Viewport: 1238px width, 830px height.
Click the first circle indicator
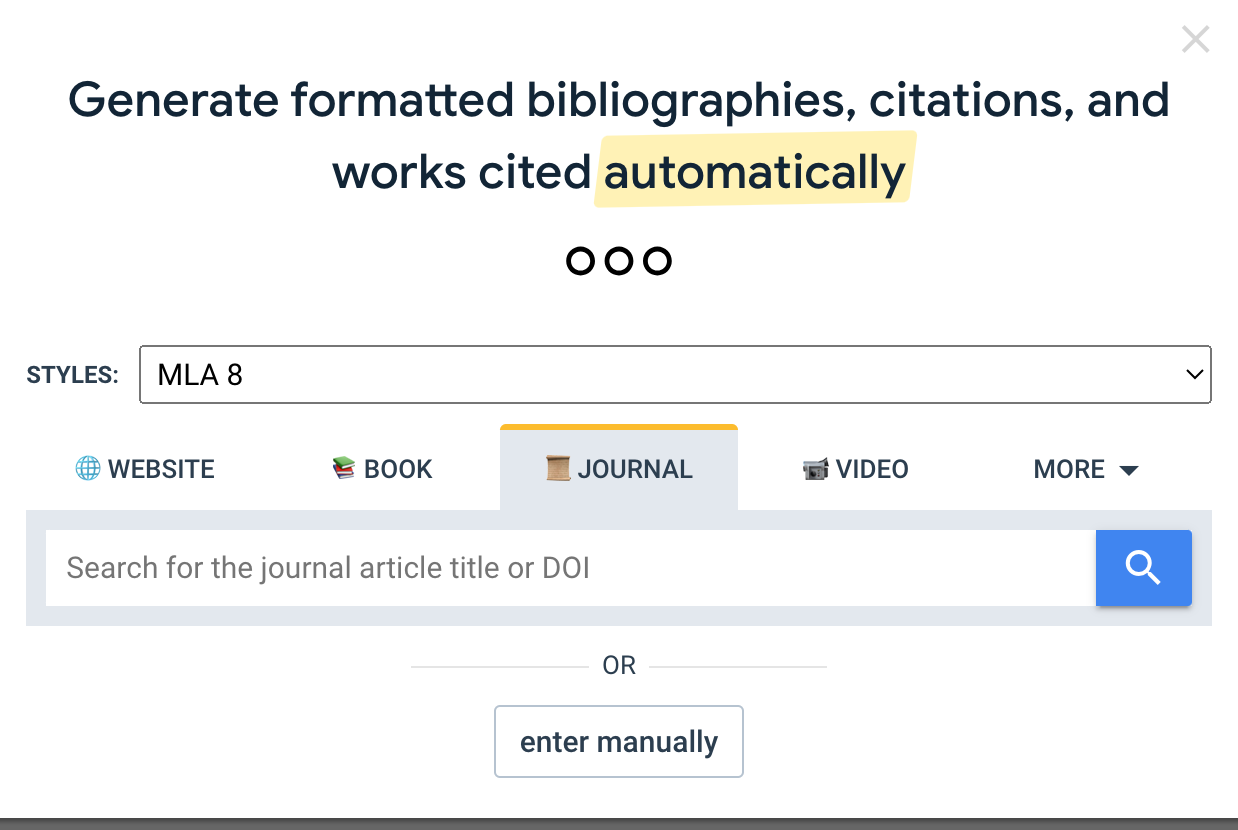[x=580, y=261]
